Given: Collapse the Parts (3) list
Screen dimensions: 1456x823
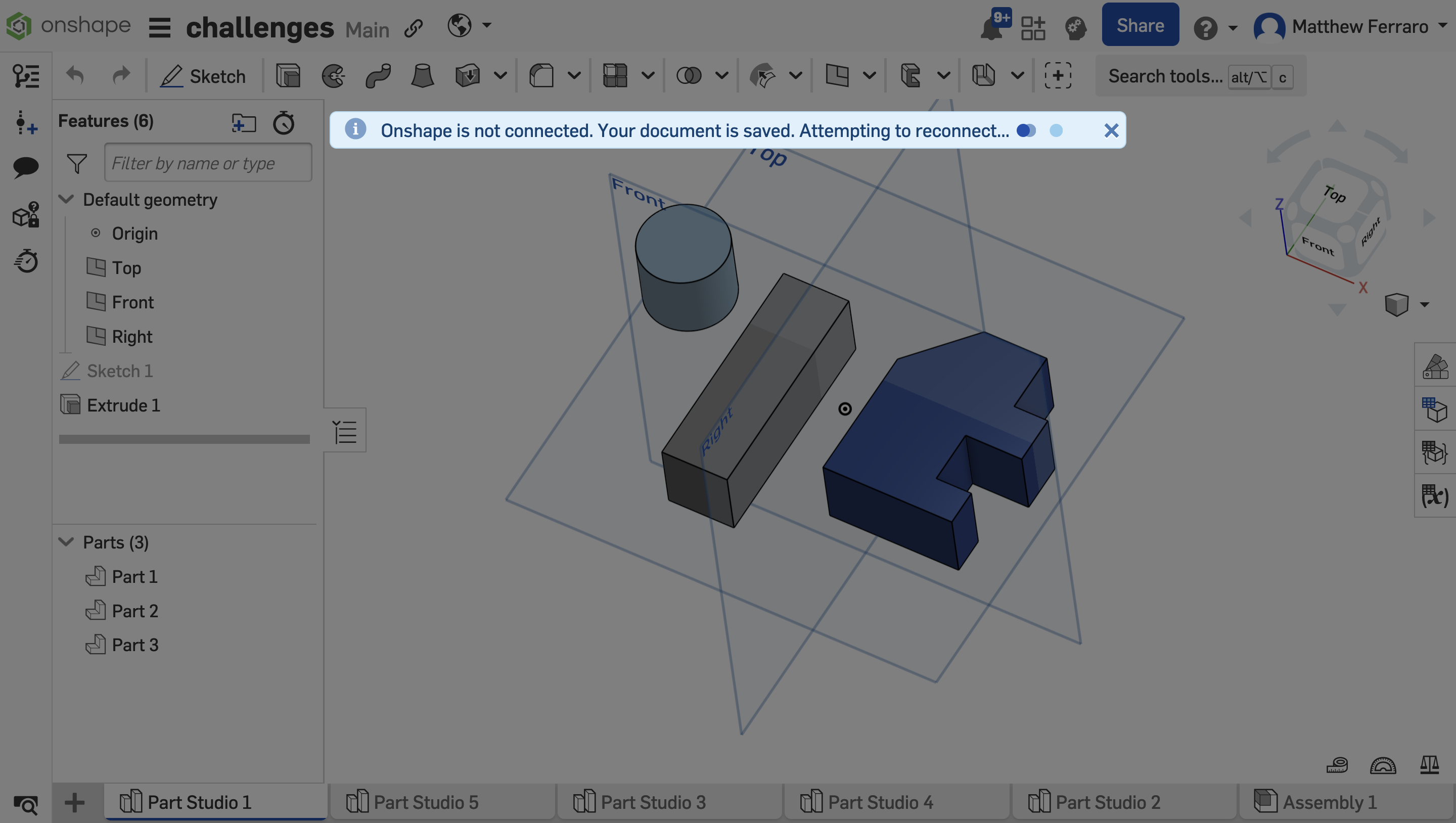Looking at the screenshot, I should click(x=66, y=541).
